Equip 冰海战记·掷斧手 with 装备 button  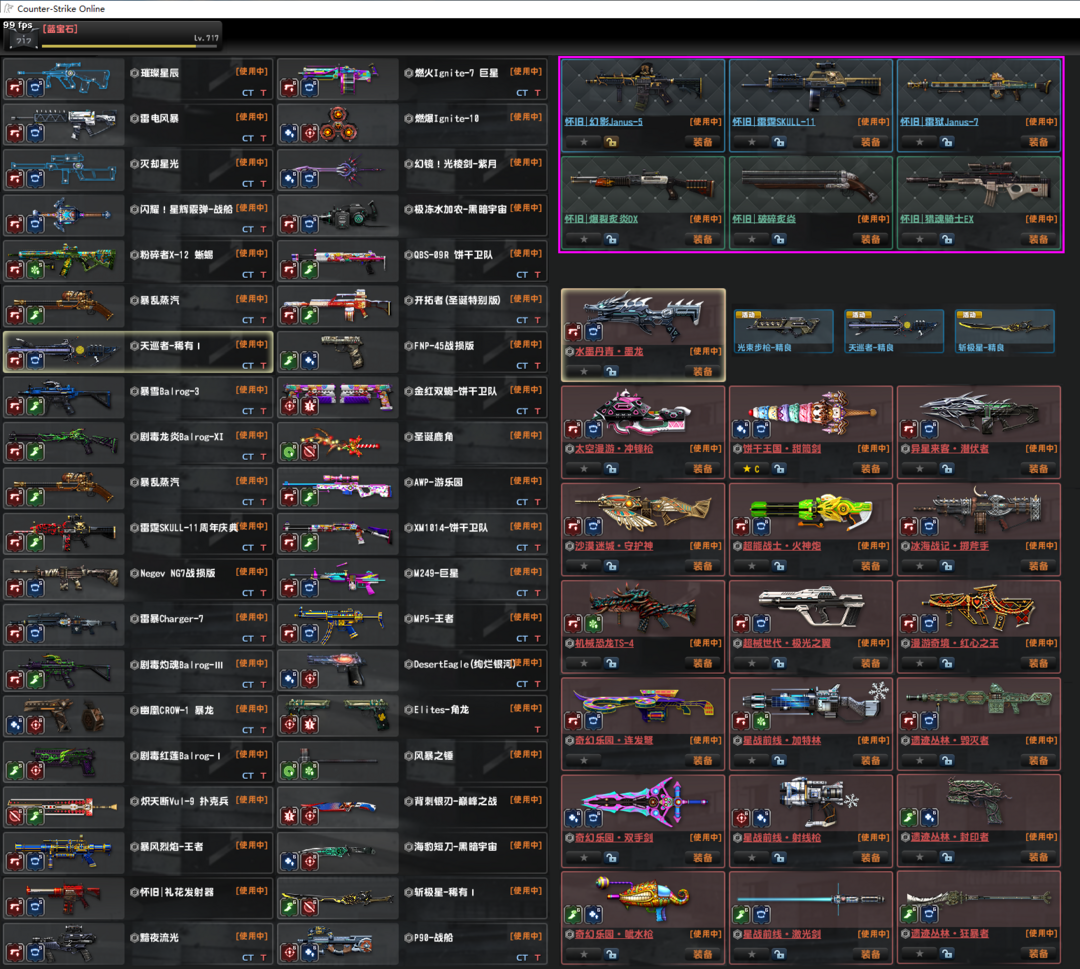[1039, 565]
